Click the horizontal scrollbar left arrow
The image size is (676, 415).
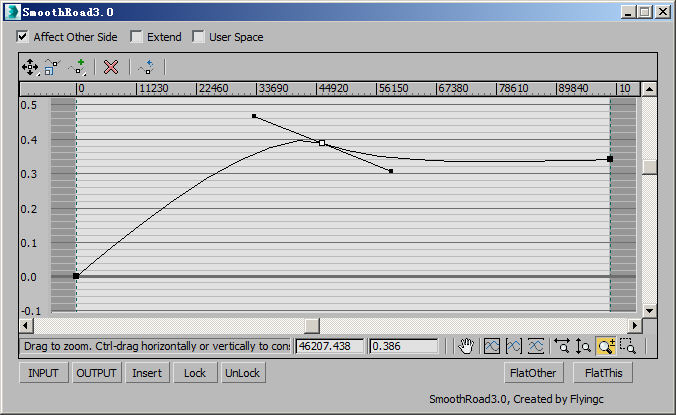pyautogui.click(x=26, y=325)
